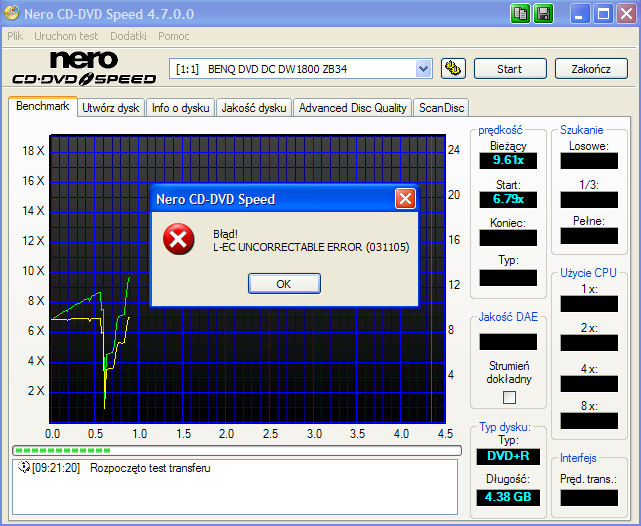Click the L-EC UNCORRECTABLE ERROR message text
This screenshot has height=526, width=641.
tap(311, 247)
